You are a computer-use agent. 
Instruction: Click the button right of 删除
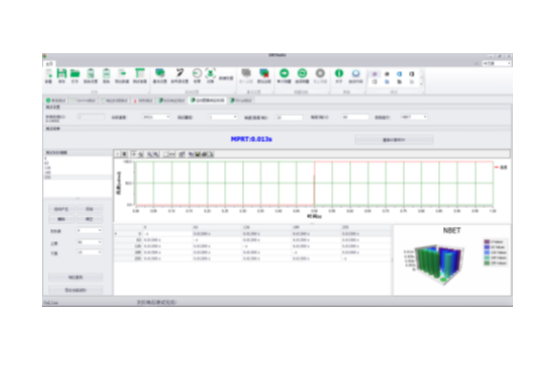(89, 219)
